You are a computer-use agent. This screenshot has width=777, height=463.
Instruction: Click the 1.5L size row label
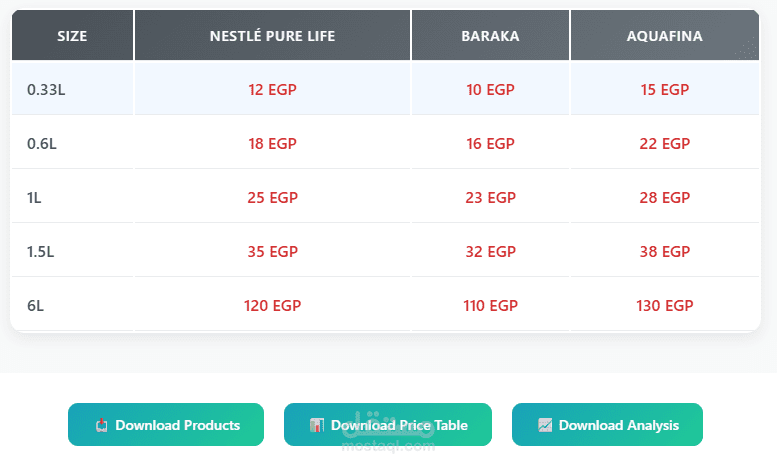(x=42, y=251)
